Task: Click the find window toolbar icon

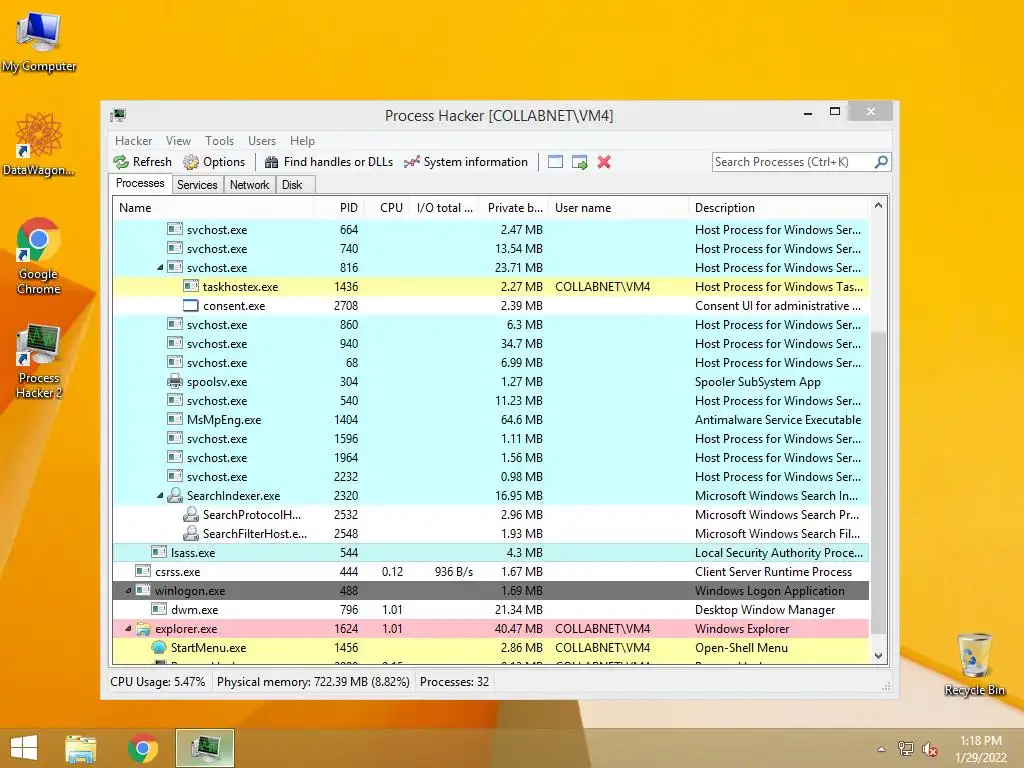Action: click(x=555, y=162)
